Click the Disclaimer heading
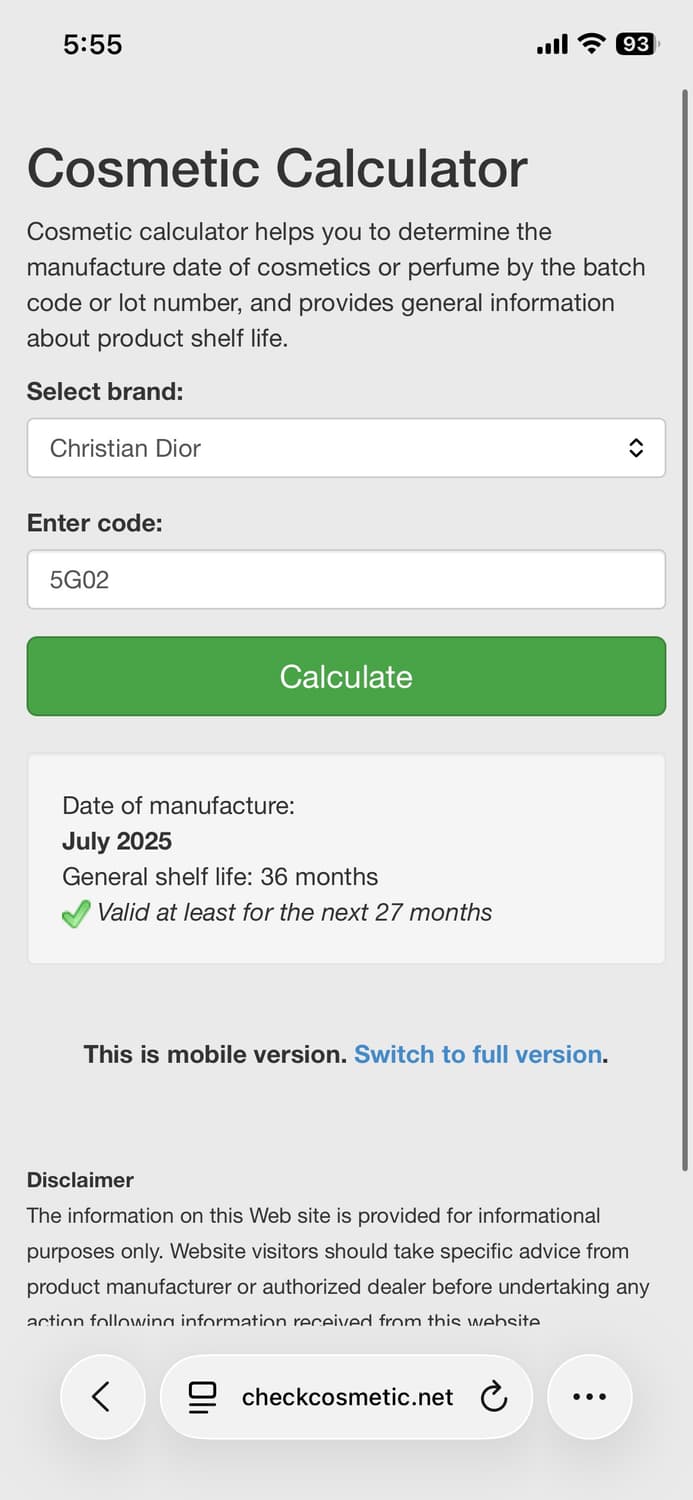Screen dimensions: 693x1500 pos(80,1180)
